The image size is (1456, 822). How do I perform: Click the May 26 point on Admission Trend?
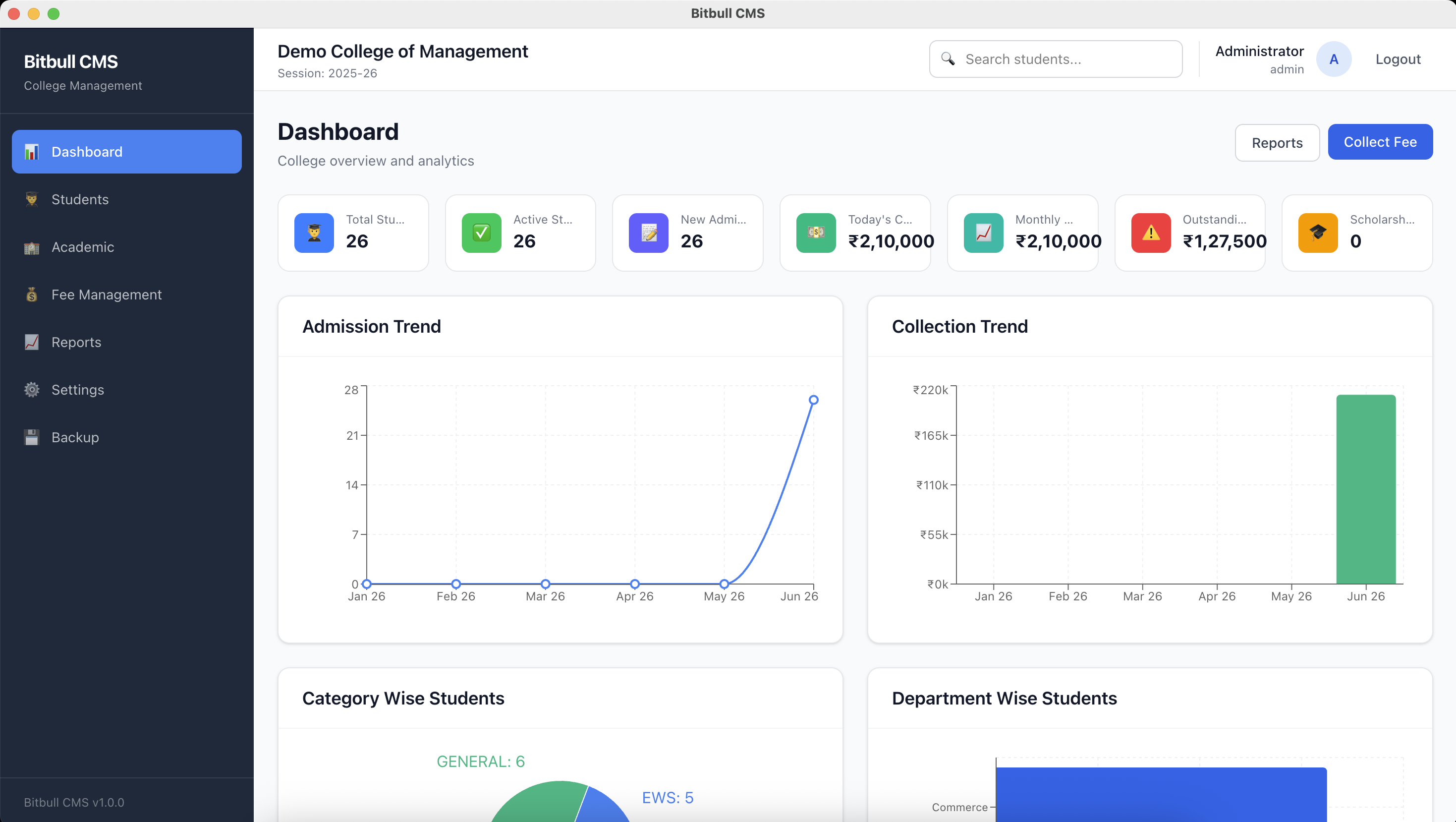pos(724,584)
